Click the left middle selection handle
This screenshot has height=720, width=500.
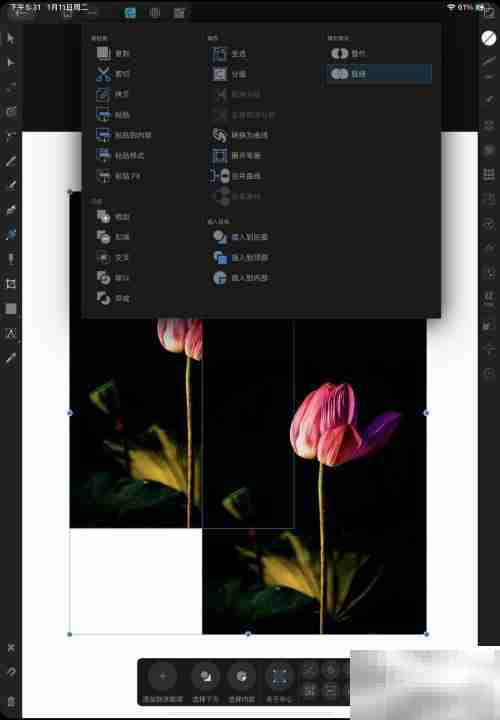coord(70,413)
